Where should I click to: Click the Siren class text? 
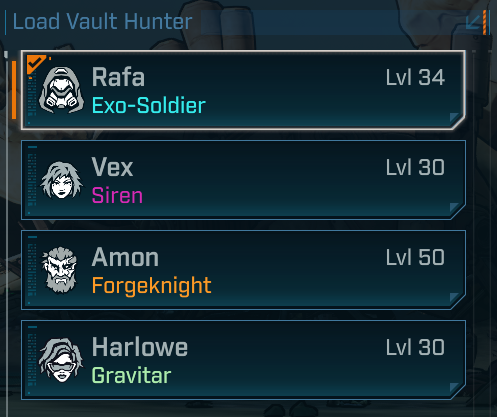click(x=117, y=195)
